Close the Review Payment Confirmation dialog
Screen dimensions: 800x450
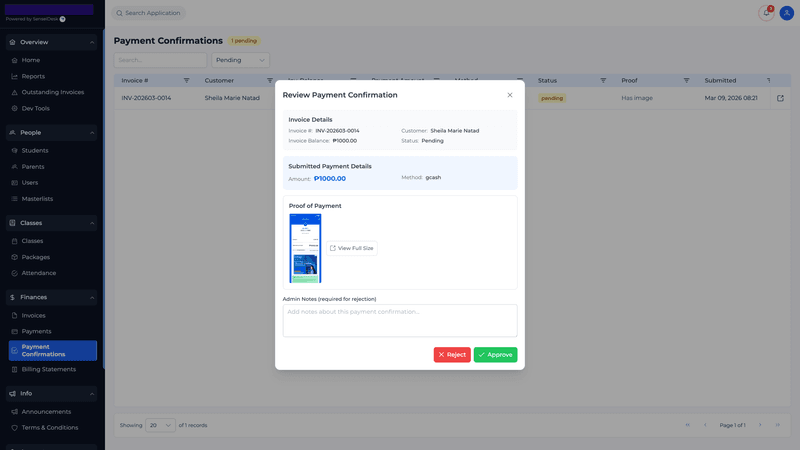pos(510,95)
